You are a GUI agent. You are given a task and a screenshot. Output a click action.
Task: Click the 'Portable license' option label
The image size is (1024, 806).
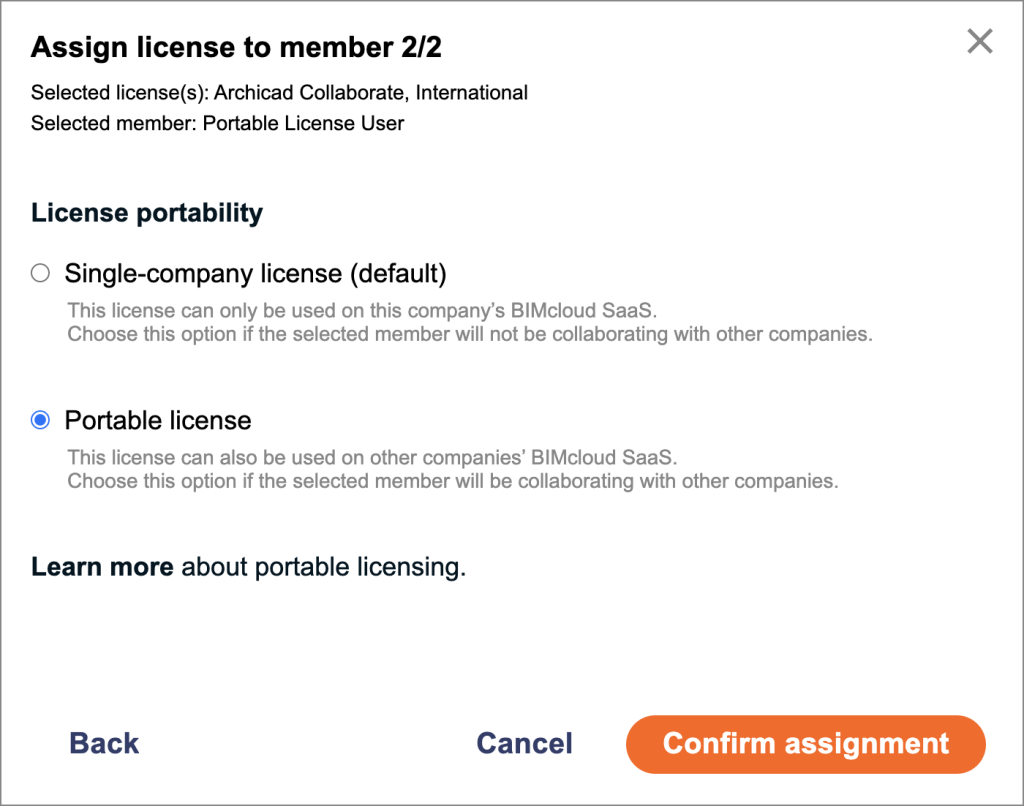[158, 420]
